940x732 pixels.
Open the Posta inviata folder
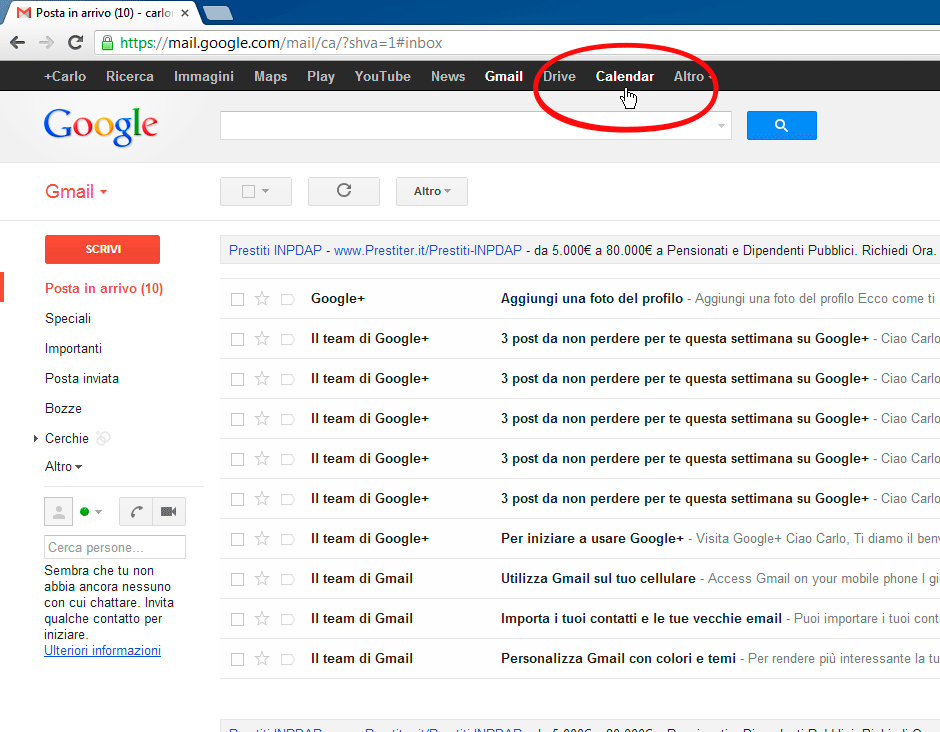[82, 378]
